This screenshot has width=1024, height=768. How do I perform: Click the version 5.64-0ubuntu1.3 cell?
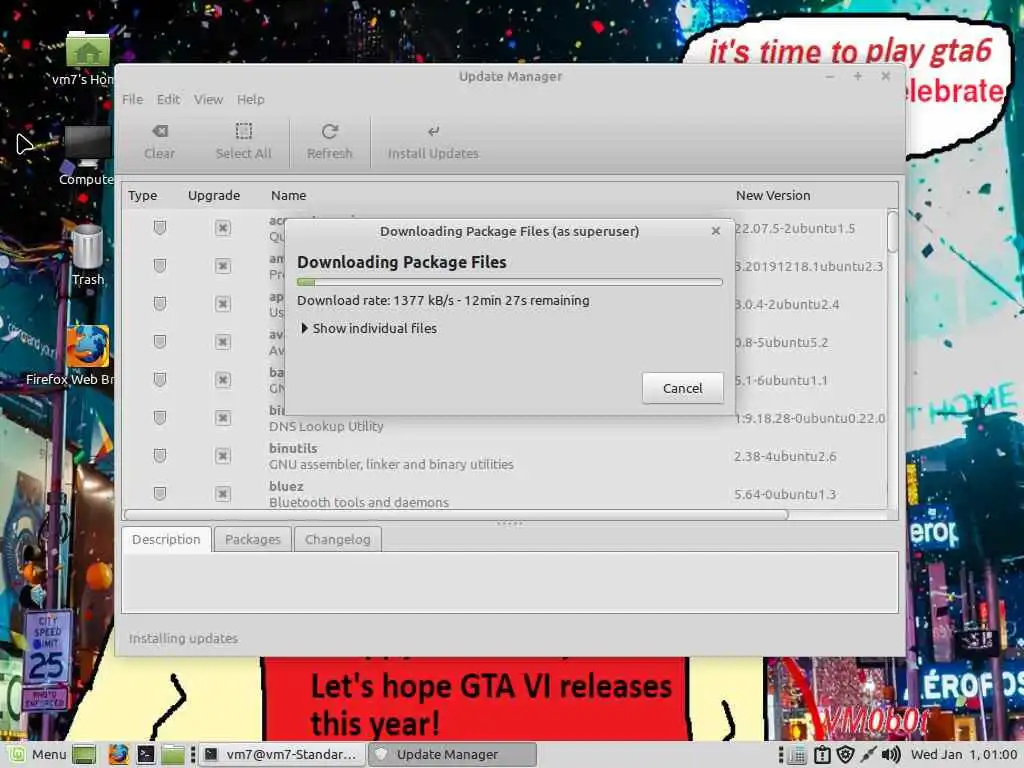tap(785, 494)
